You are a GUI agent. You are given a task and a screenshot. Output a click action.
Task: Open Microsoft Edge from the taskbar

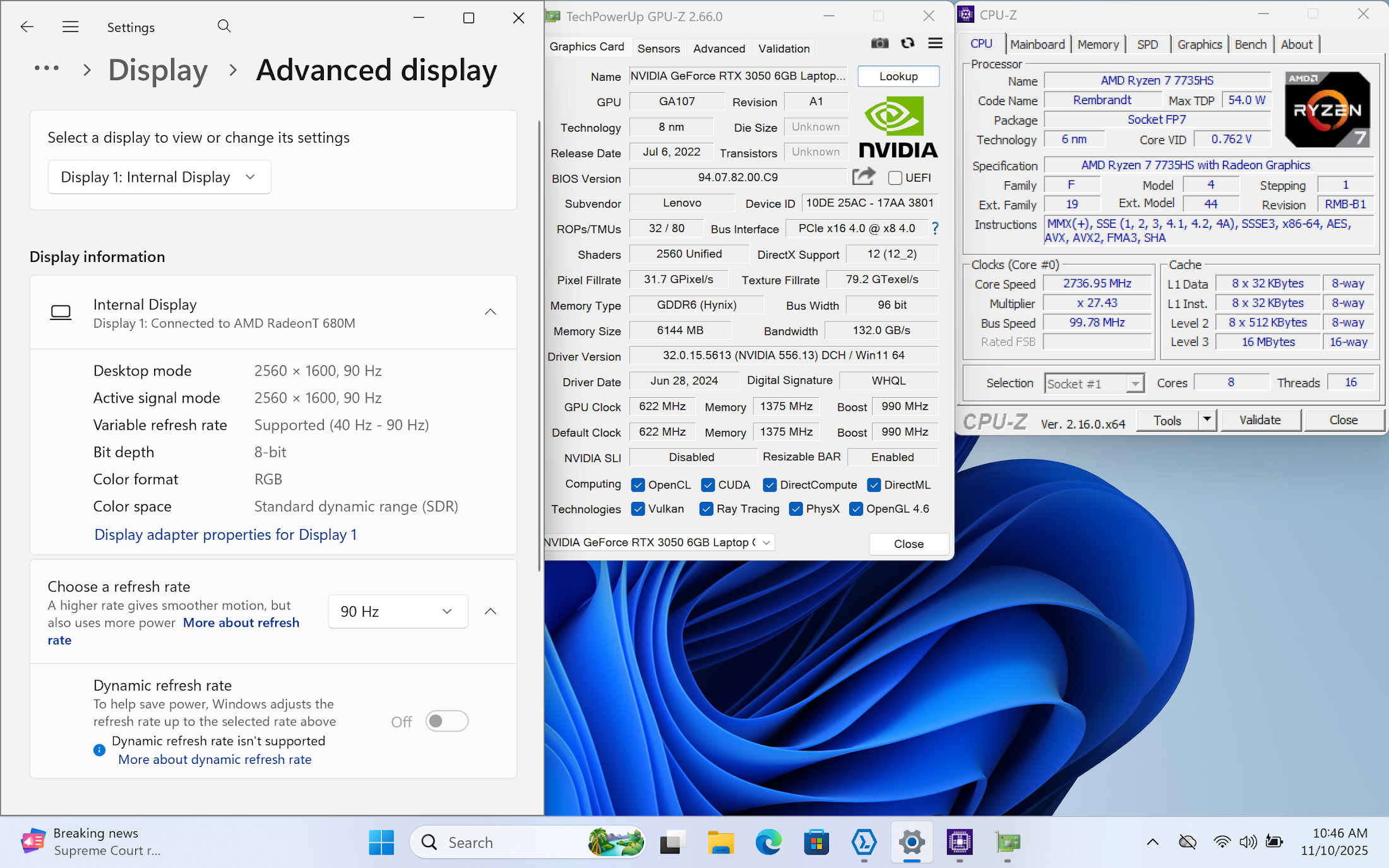point(768,842)
